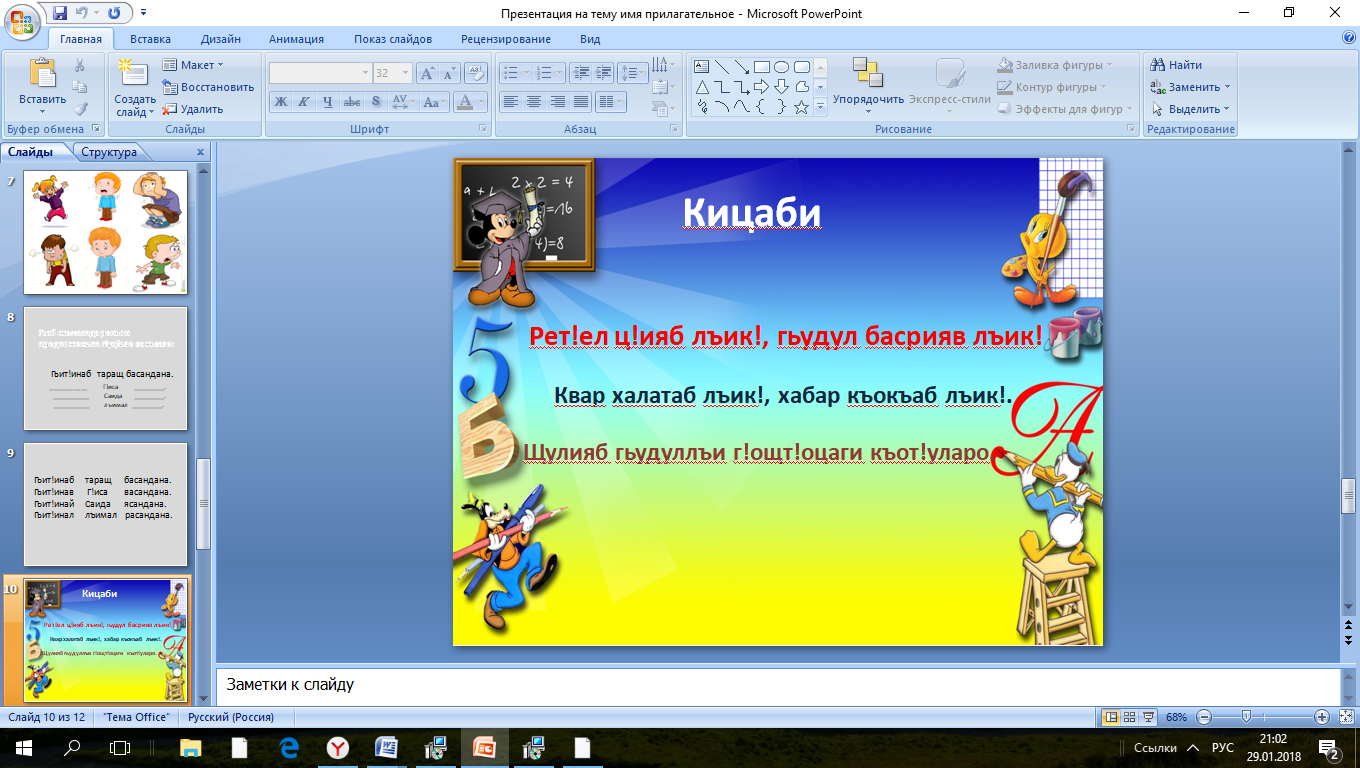This screenshot has width=1360, height=768.
Task: Select the oval shape in shapes gallery
Action: coord(782,66)
